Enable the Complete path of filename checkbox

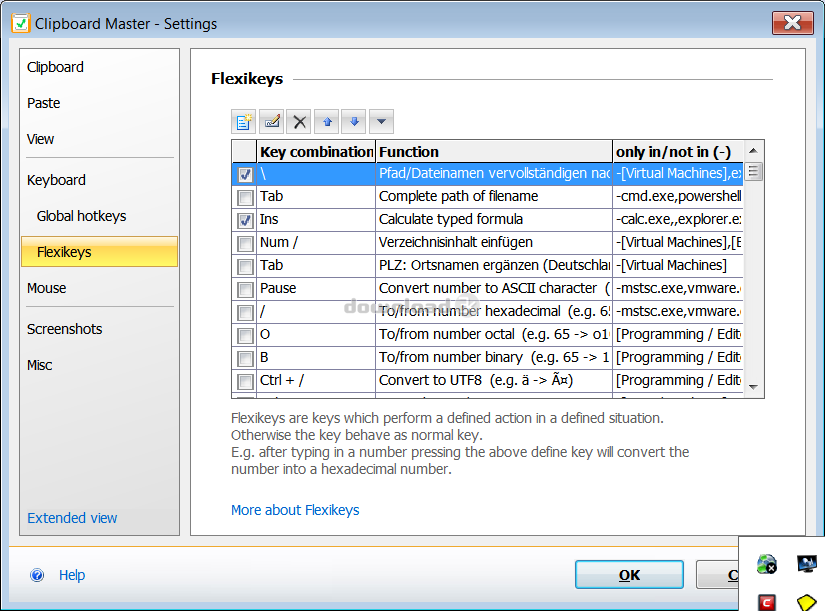tap(245, 197)
